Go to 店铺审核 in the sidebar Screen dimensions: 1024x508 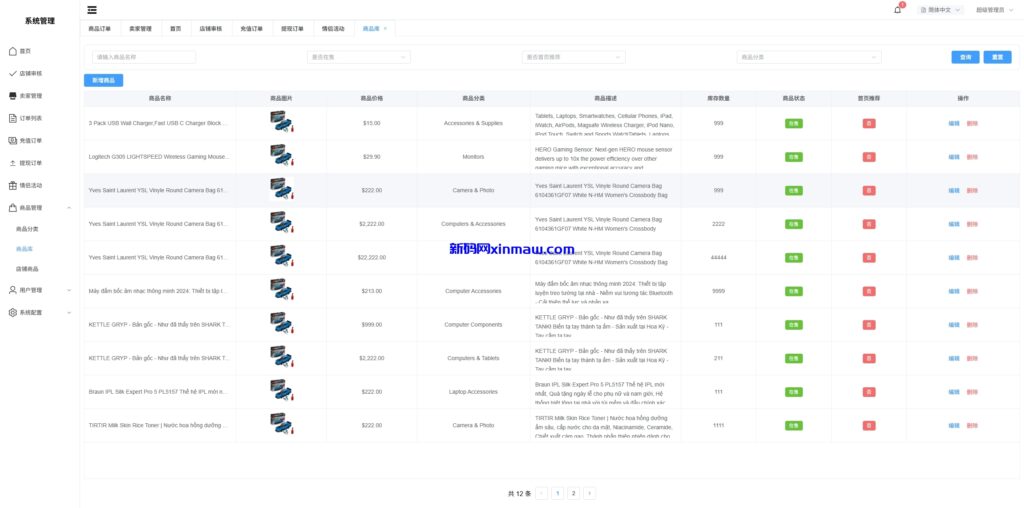30,73
